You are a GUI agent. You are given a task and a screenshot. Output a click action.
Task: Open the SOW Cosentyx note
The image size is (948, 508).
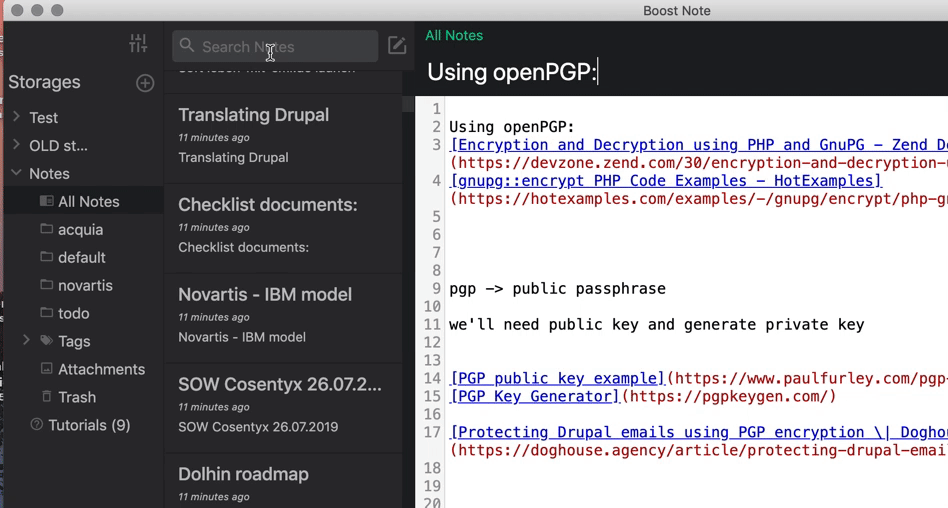[283, 407]
